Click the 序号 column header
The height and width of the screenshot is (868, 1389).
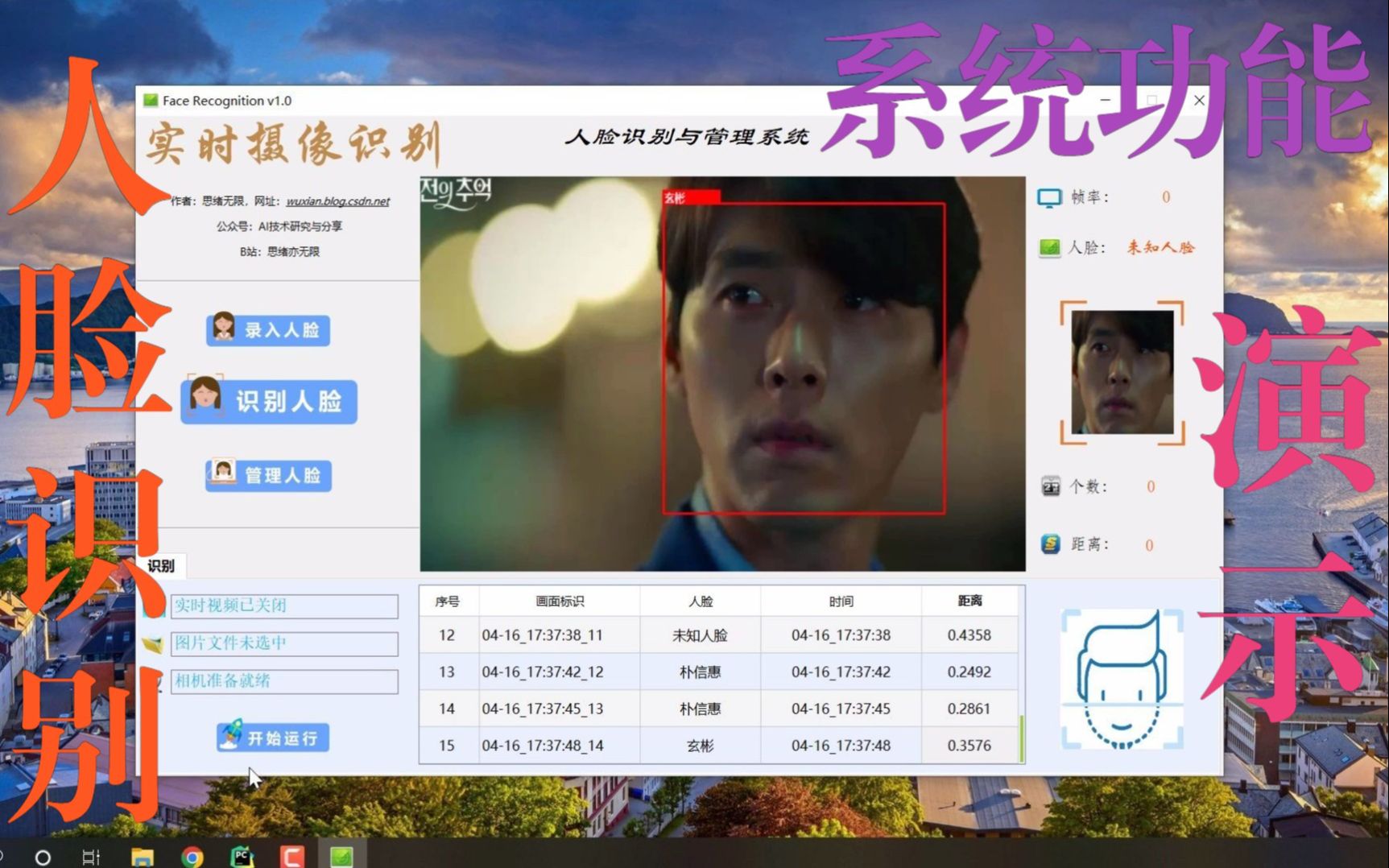coord(448,601)
